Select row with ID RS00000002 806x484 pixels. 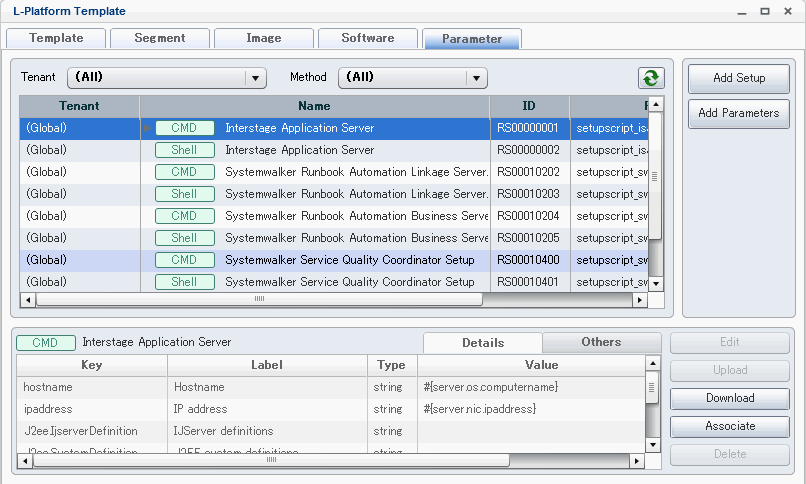pyautogui.click(x=334, y=150)
